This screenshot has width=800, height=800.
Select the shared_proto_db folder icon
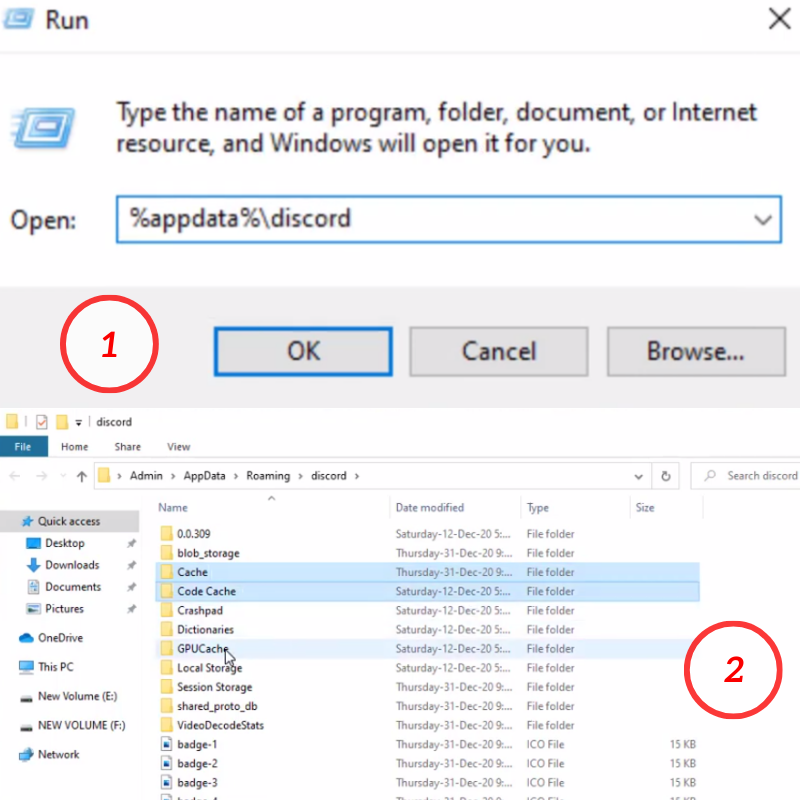[x=166, y=706]
